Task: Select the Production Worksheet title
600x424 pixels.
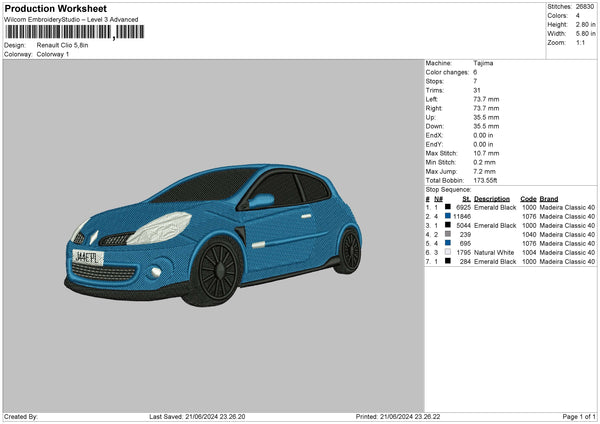Action: 54,7
